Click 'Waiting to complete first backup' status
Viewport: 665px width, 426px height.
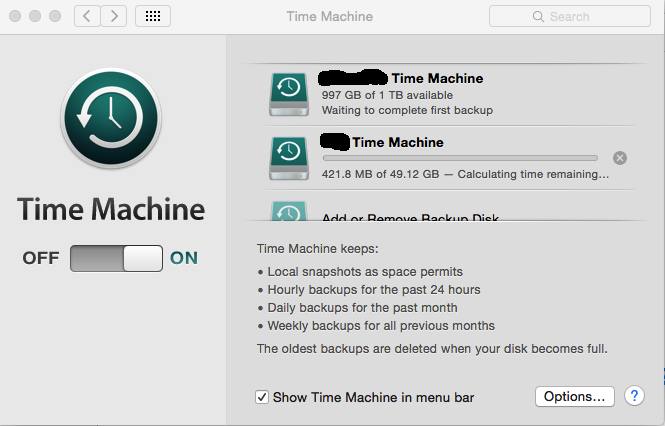pyautogui.click(x=407, y=110)
